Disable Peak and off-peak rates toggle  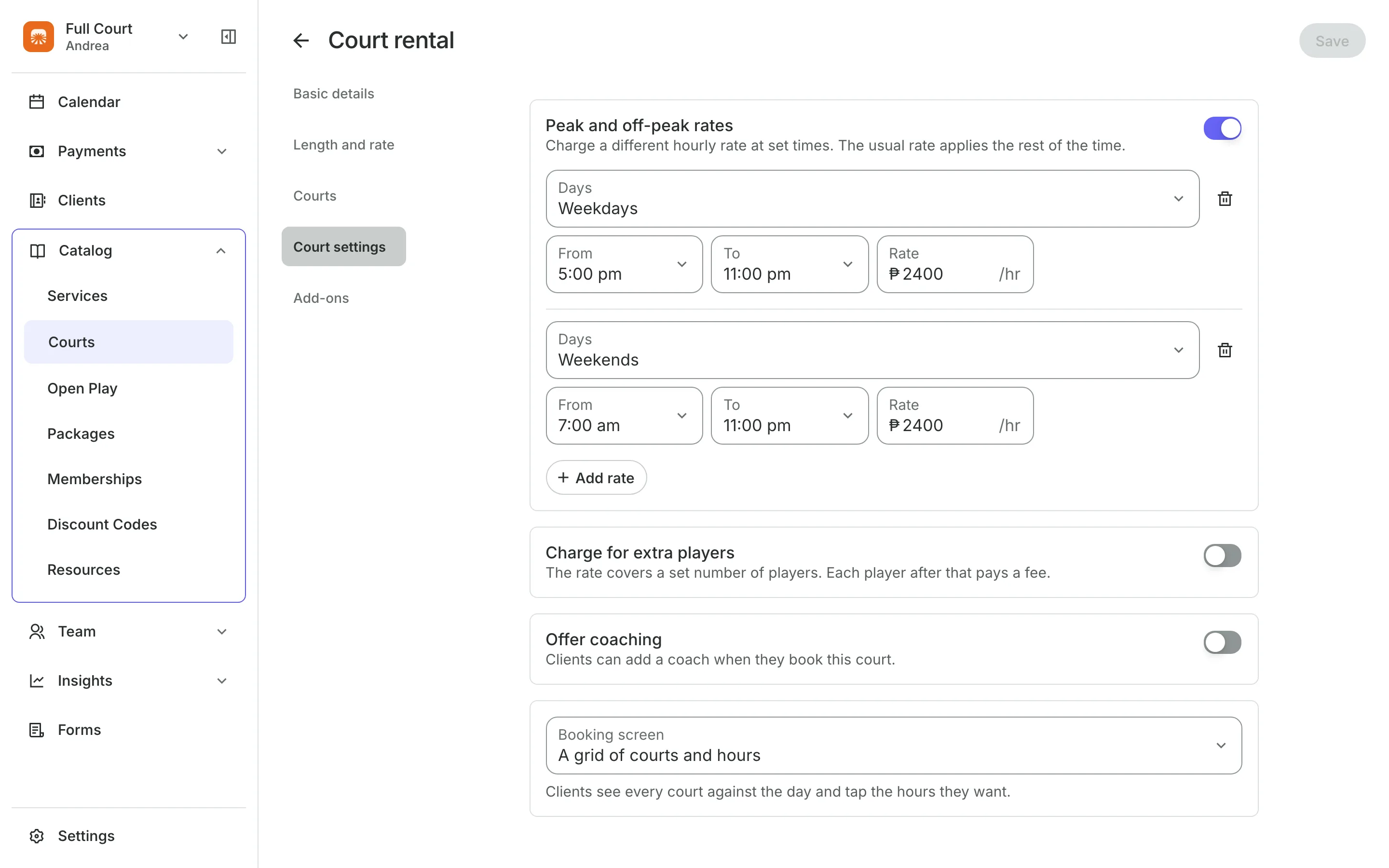pos(1222,129)
